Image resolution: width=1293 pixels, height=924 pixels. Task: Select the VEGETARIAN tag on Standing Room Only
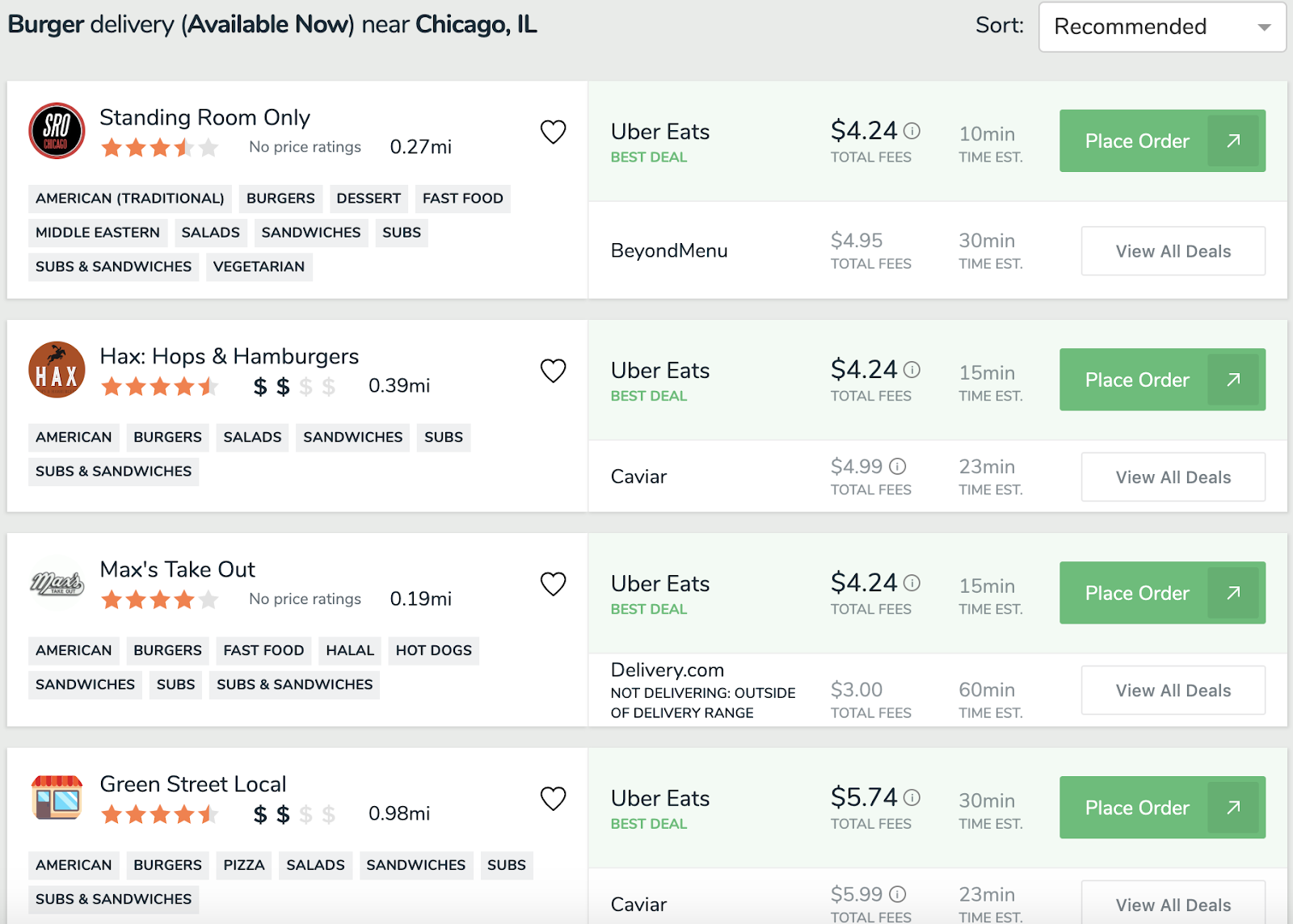[x=259, y=267]
